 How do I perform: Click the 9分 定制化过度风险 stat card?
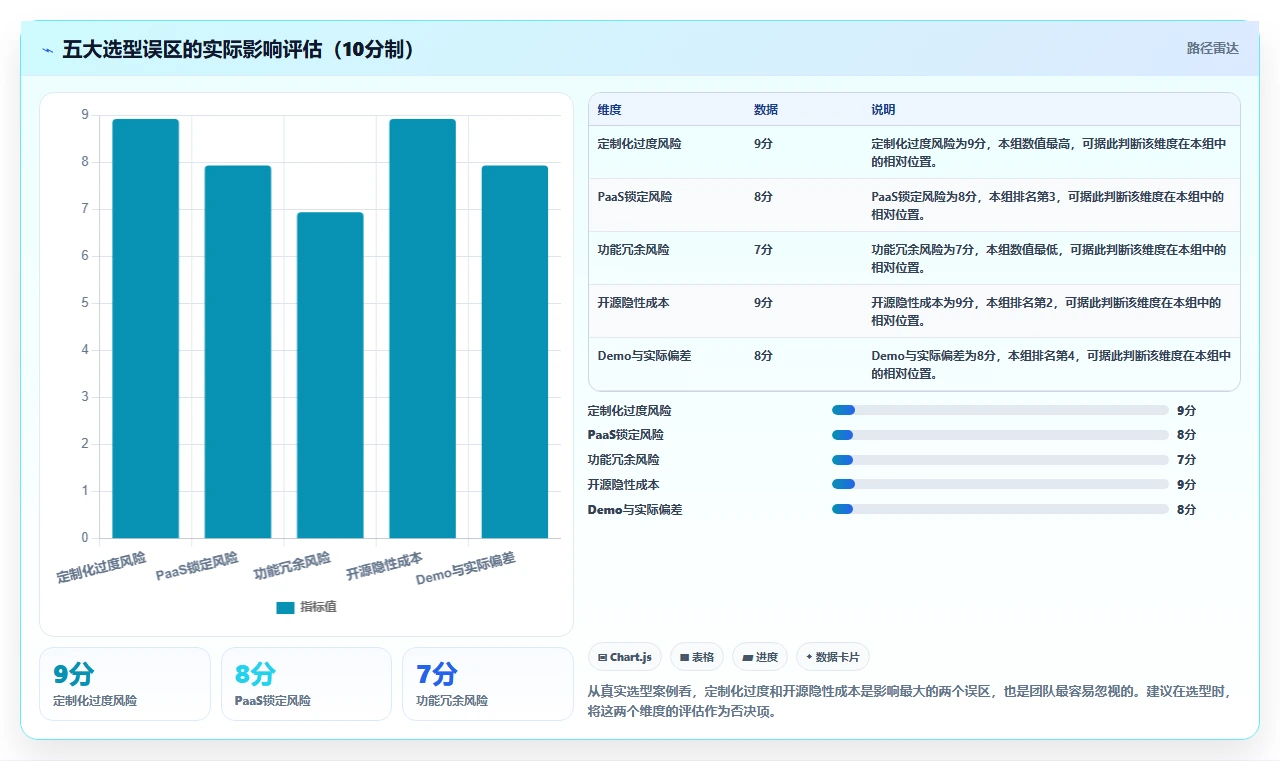pyautogui.click(x=125, y=684)
